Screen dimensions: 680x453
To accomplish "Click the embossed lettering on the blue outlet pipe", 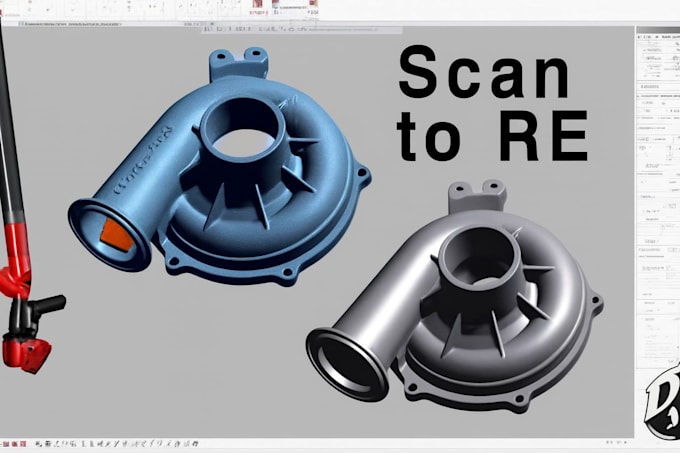I will [x=143, y=160].
